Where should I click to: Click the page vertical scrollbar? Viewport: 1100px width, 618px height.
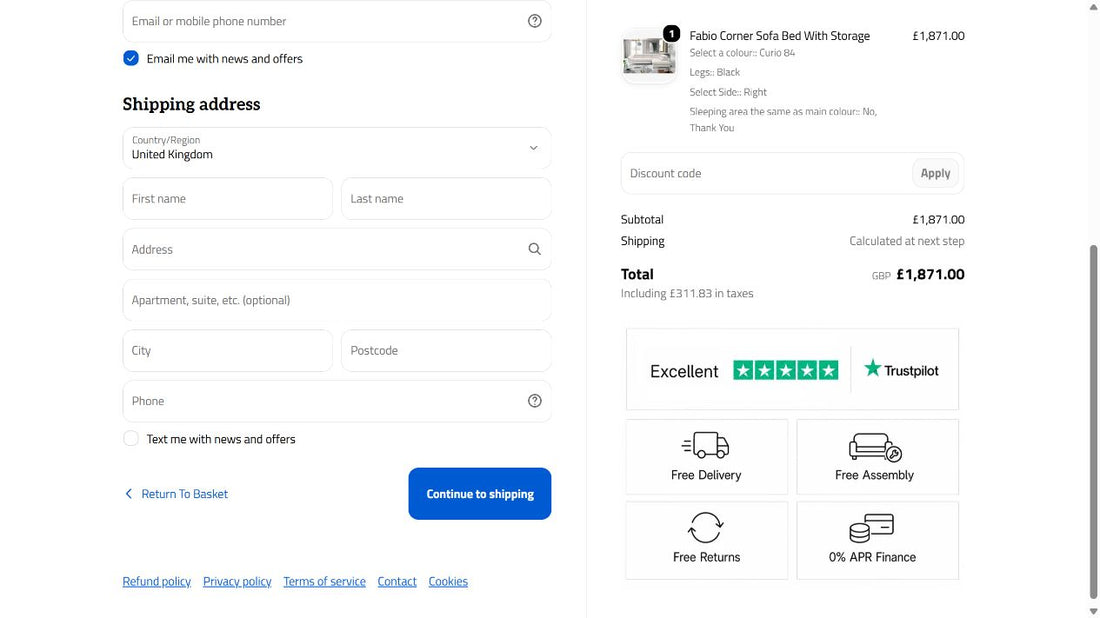click(1093, 421)
